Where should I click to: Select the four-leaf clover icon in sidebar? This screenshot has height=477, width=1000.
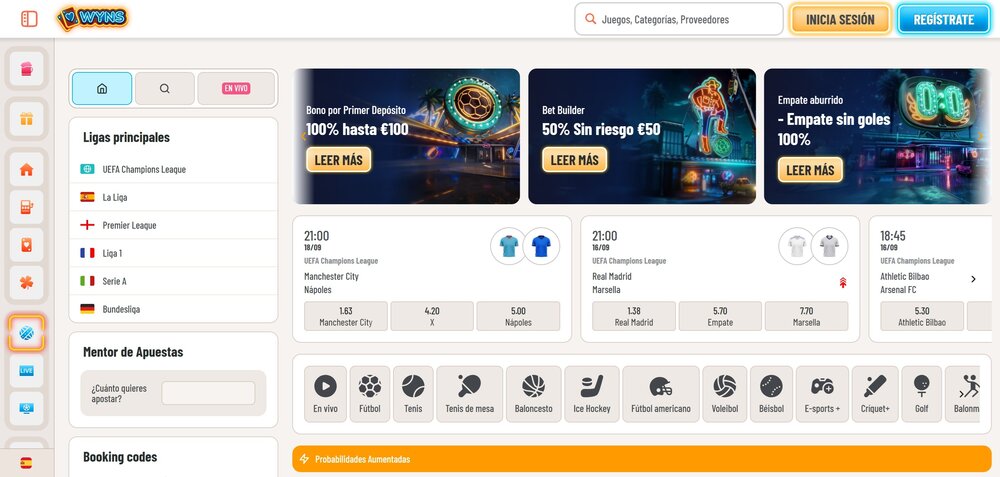click(27, 284)
